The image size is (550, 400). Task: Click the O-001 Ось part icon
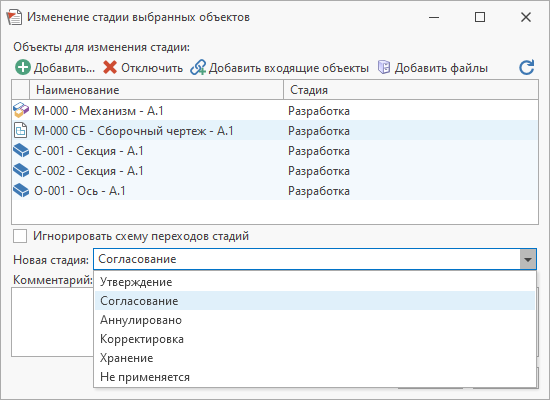(21, 190)
